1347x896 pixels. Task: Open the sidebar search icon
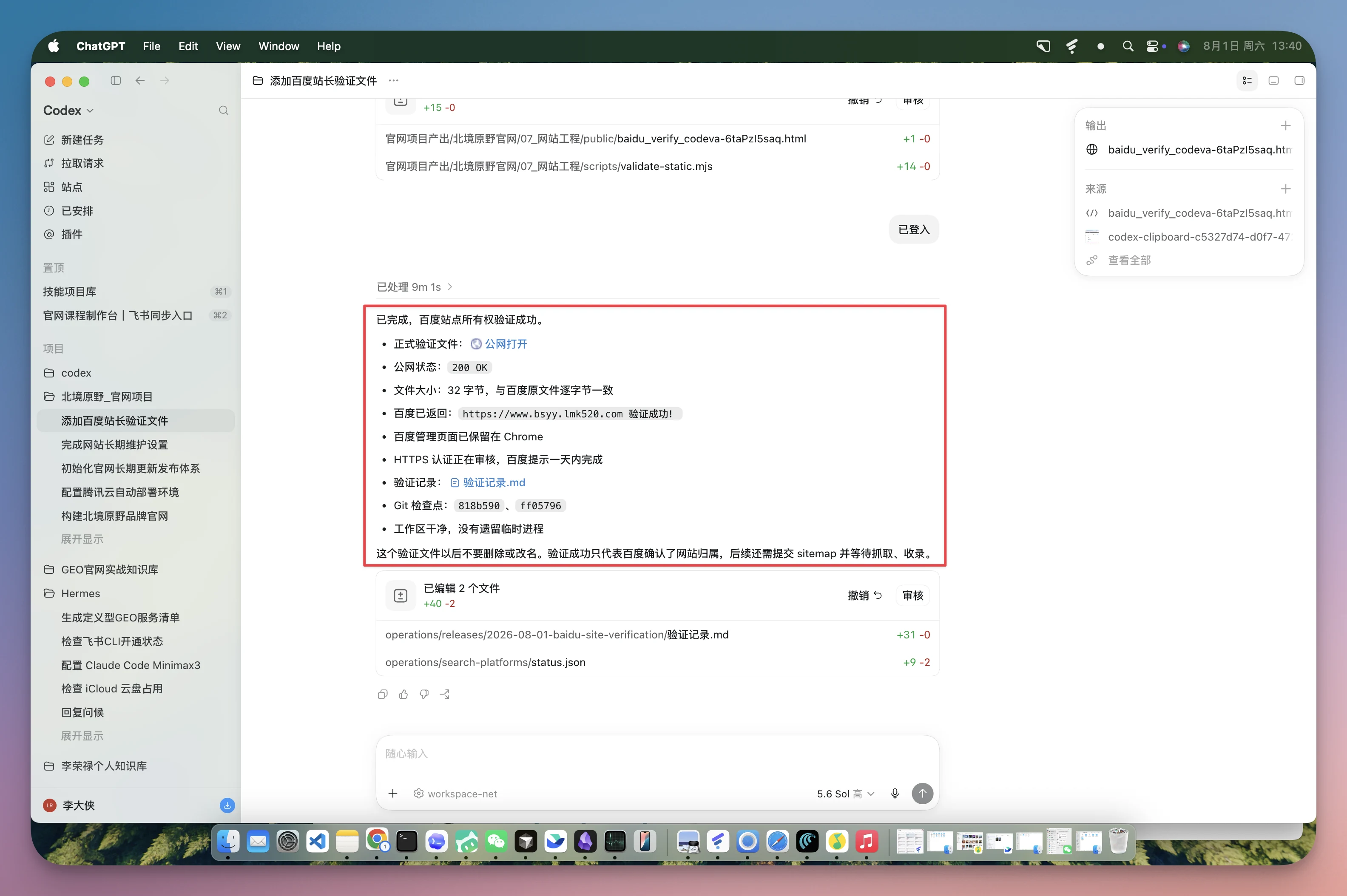(224, 110)
